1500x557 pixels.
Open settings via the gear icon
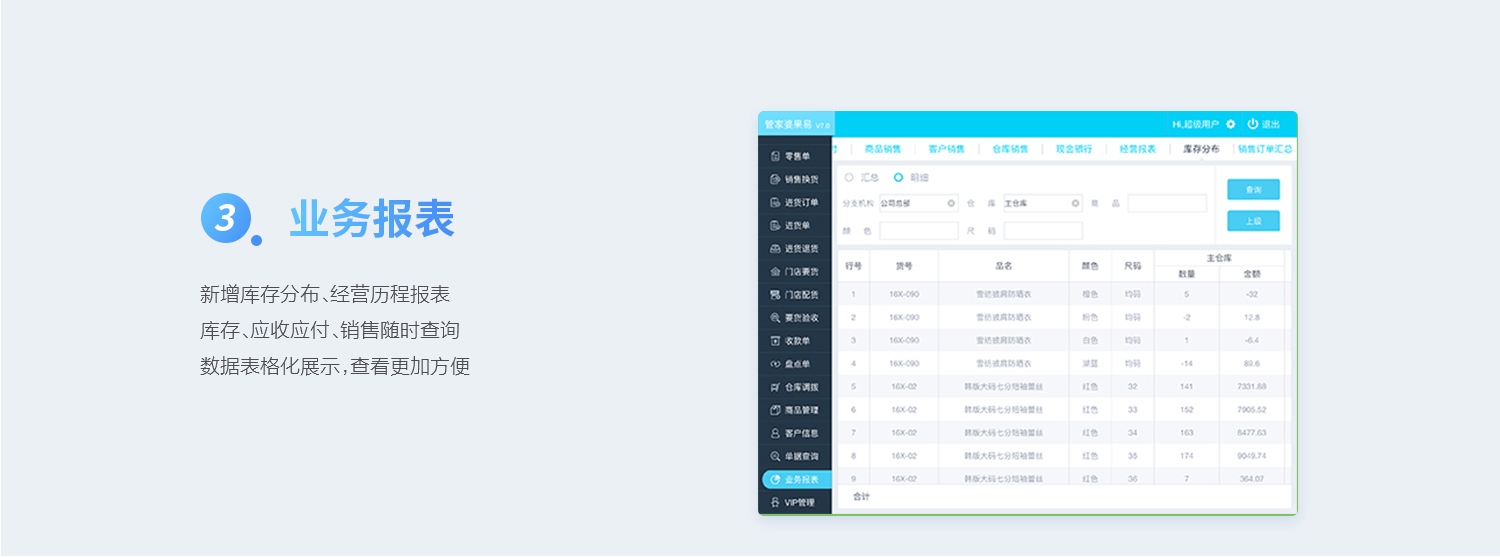coord(1231,124)
